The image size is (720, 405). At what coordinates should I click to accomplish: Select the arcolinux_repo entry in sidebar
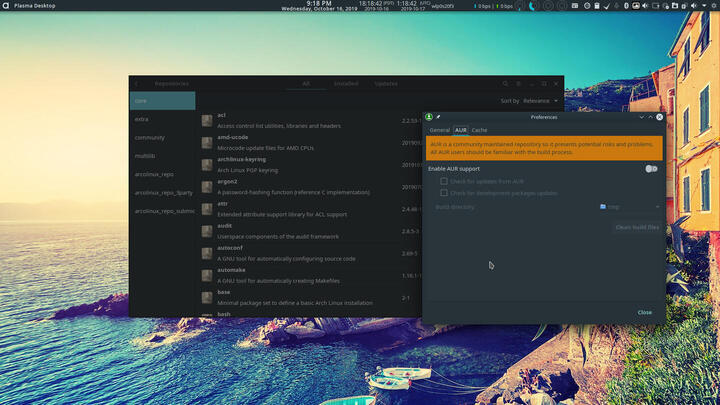(163, 174)
